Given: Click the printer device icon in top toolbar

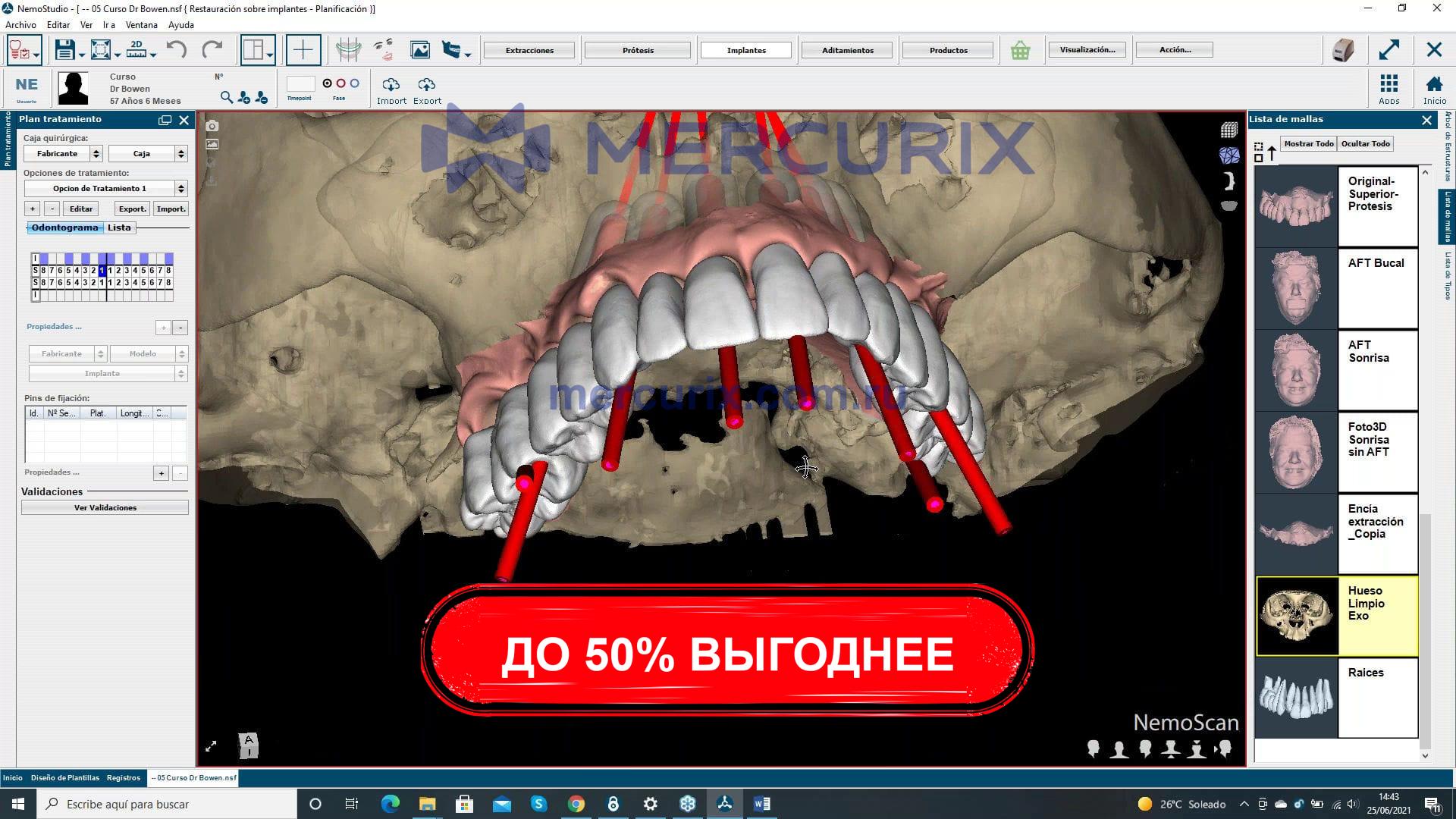Looking at the screenshot, I should [x=1343, y=50].
